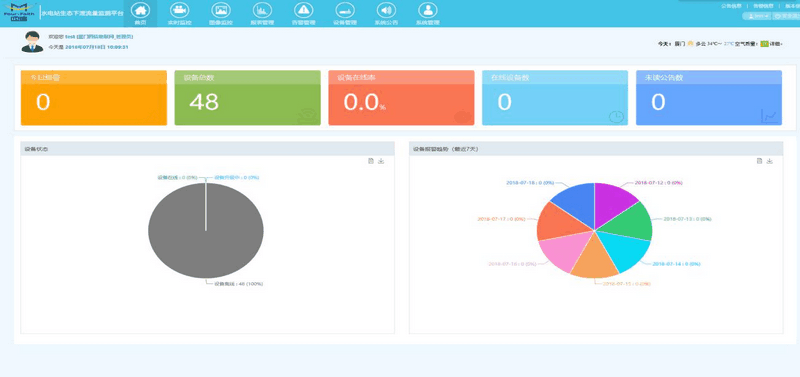This screenshot has width=800, height=377.
Task: Go to the Home tab
Action: pos(140,14)
